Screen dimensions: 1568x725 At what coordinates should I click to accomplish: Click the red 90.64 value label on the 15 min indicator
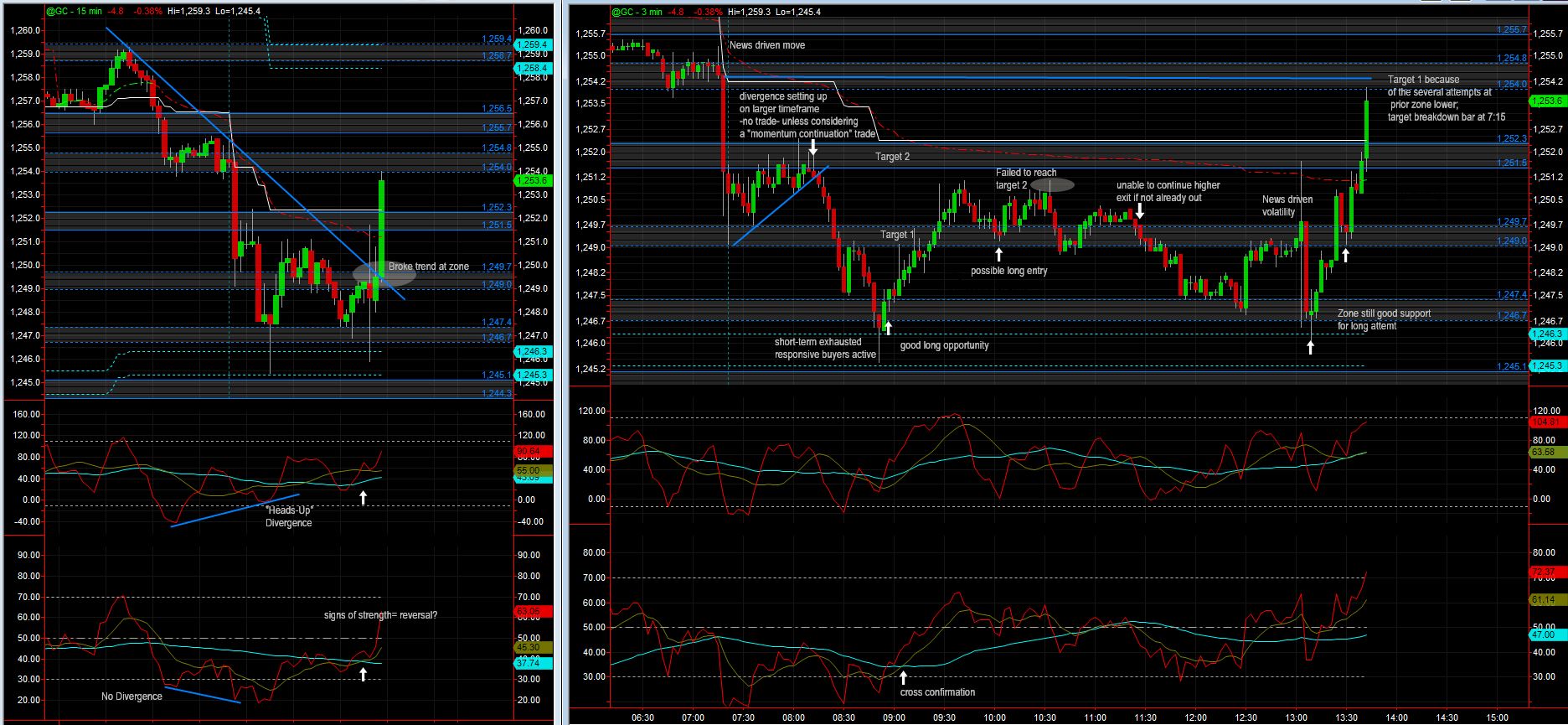[531, 451]
